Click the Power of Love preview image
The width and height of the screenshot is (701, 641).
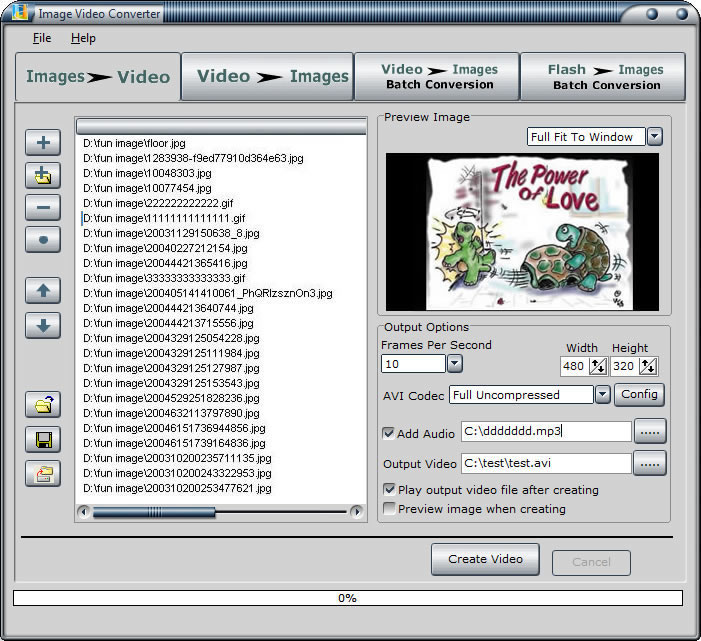coord(522,232)
